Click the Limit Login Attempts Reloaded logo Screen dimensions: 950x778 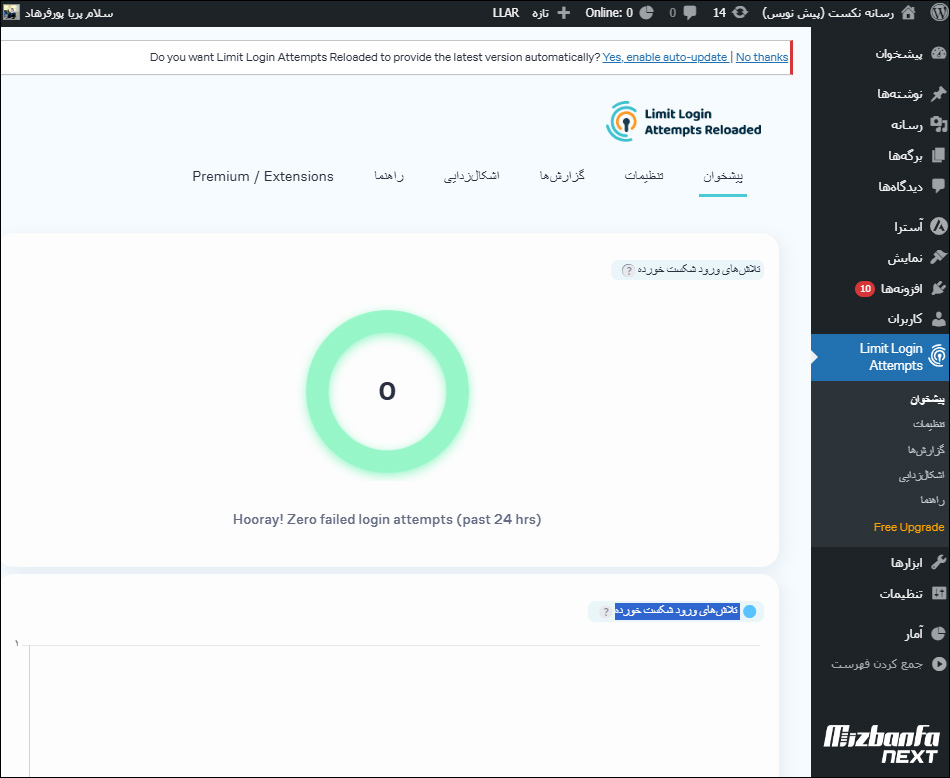point(684,121)
